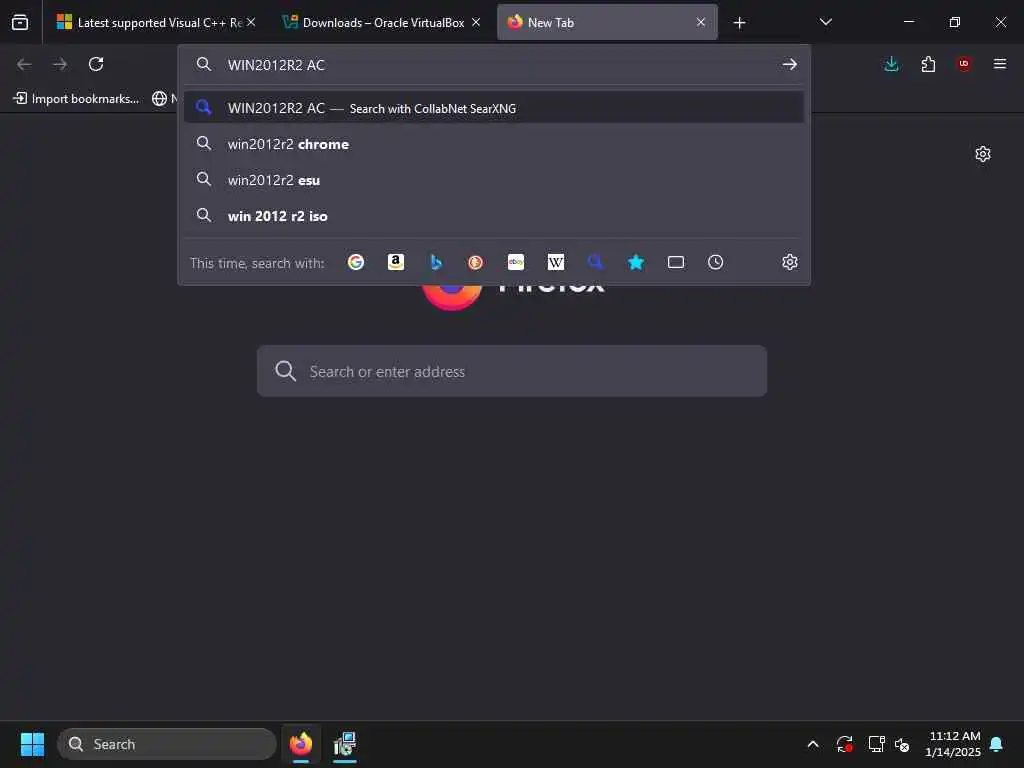Search with Amazon one-off engine icon

[x=396, y=262]
